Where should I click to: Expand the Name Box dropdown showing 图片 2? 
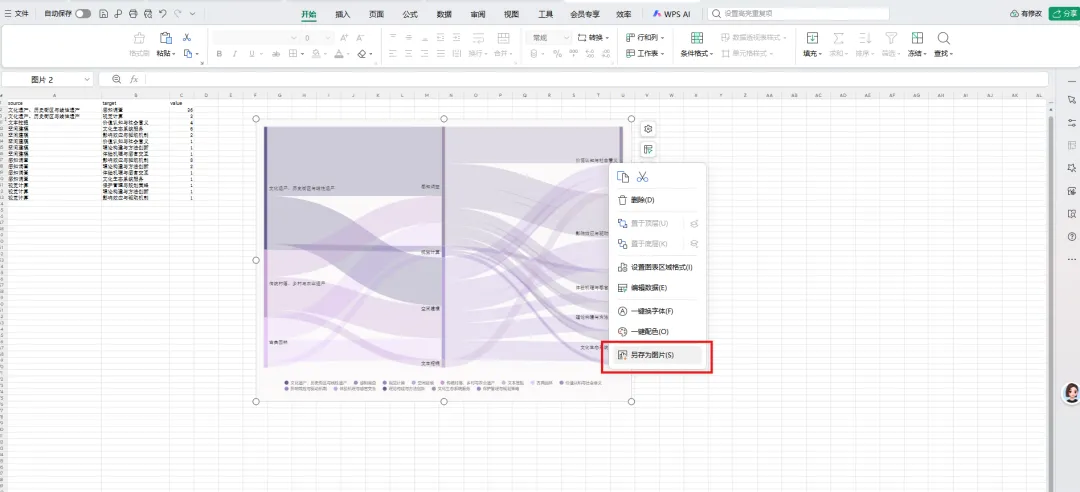87,79
